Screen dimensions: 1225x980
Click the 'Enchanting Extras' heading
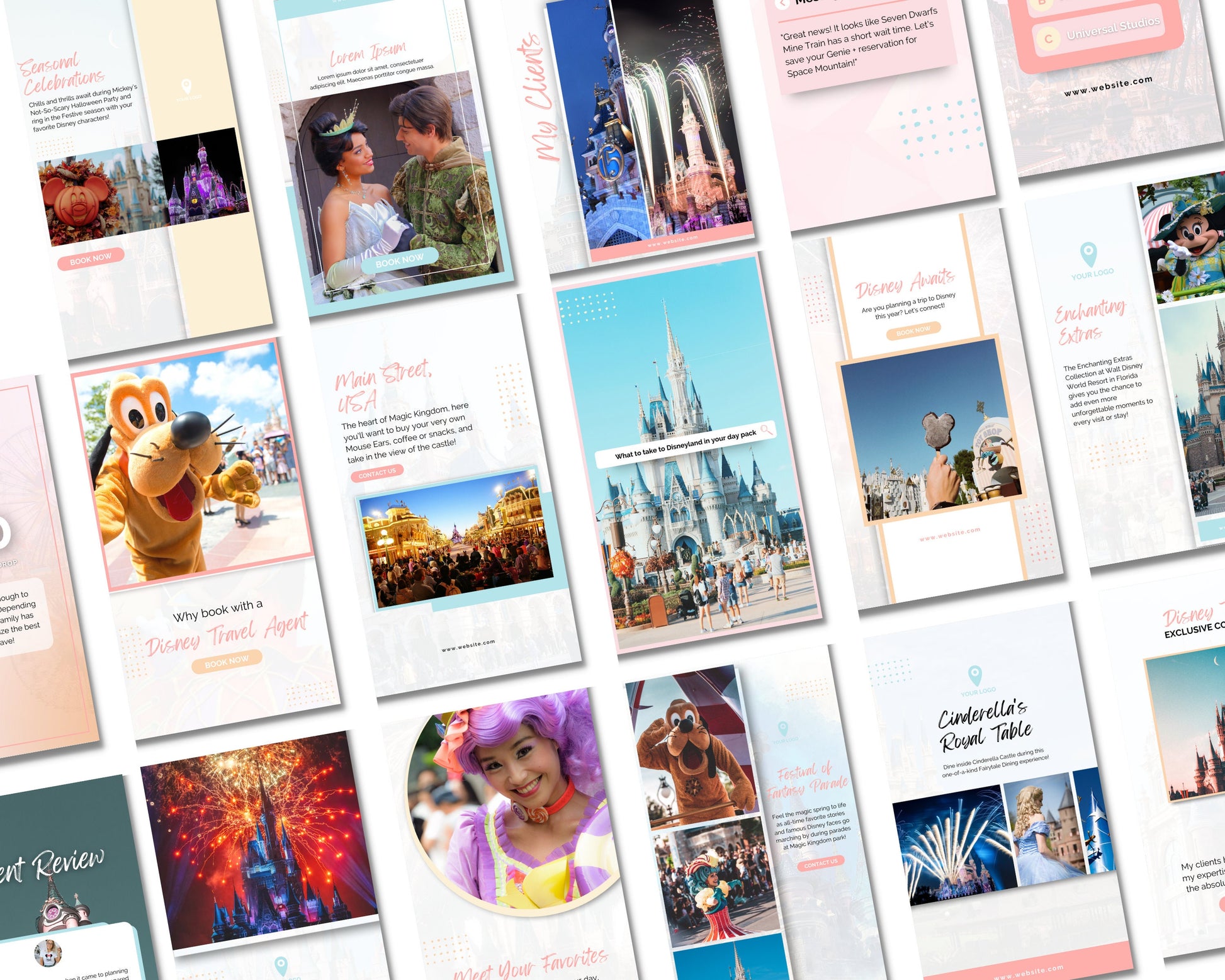pyautogui.click(x=1090, y=321)
